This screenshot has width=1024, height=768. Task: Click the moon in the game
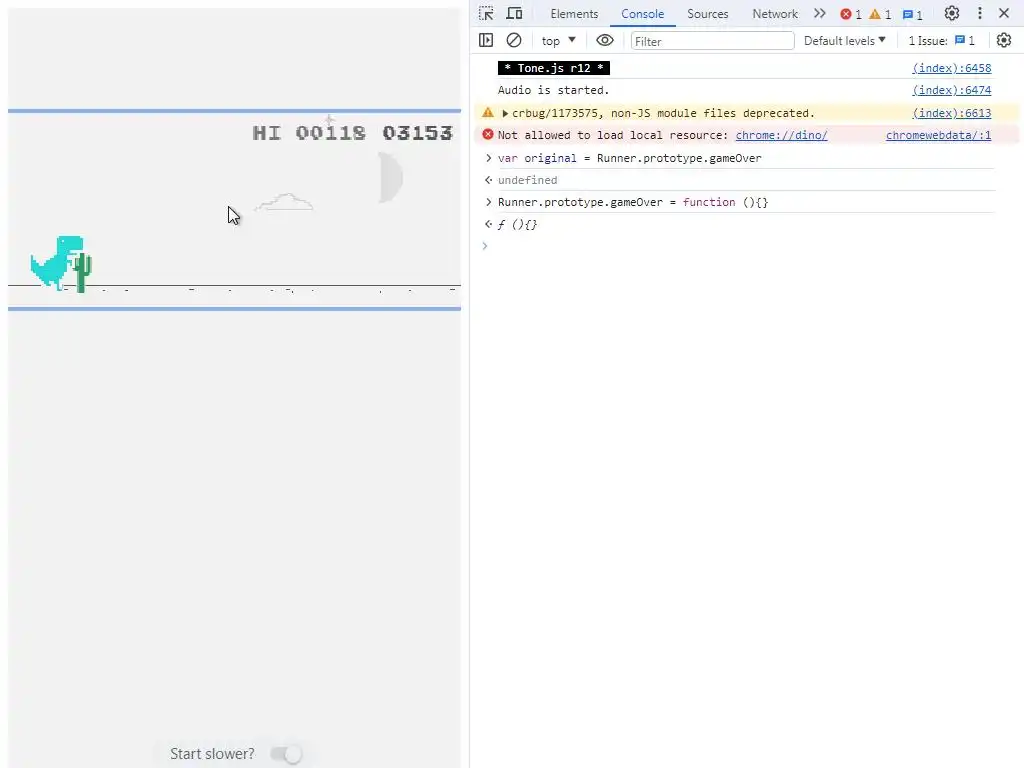point(391,177)
